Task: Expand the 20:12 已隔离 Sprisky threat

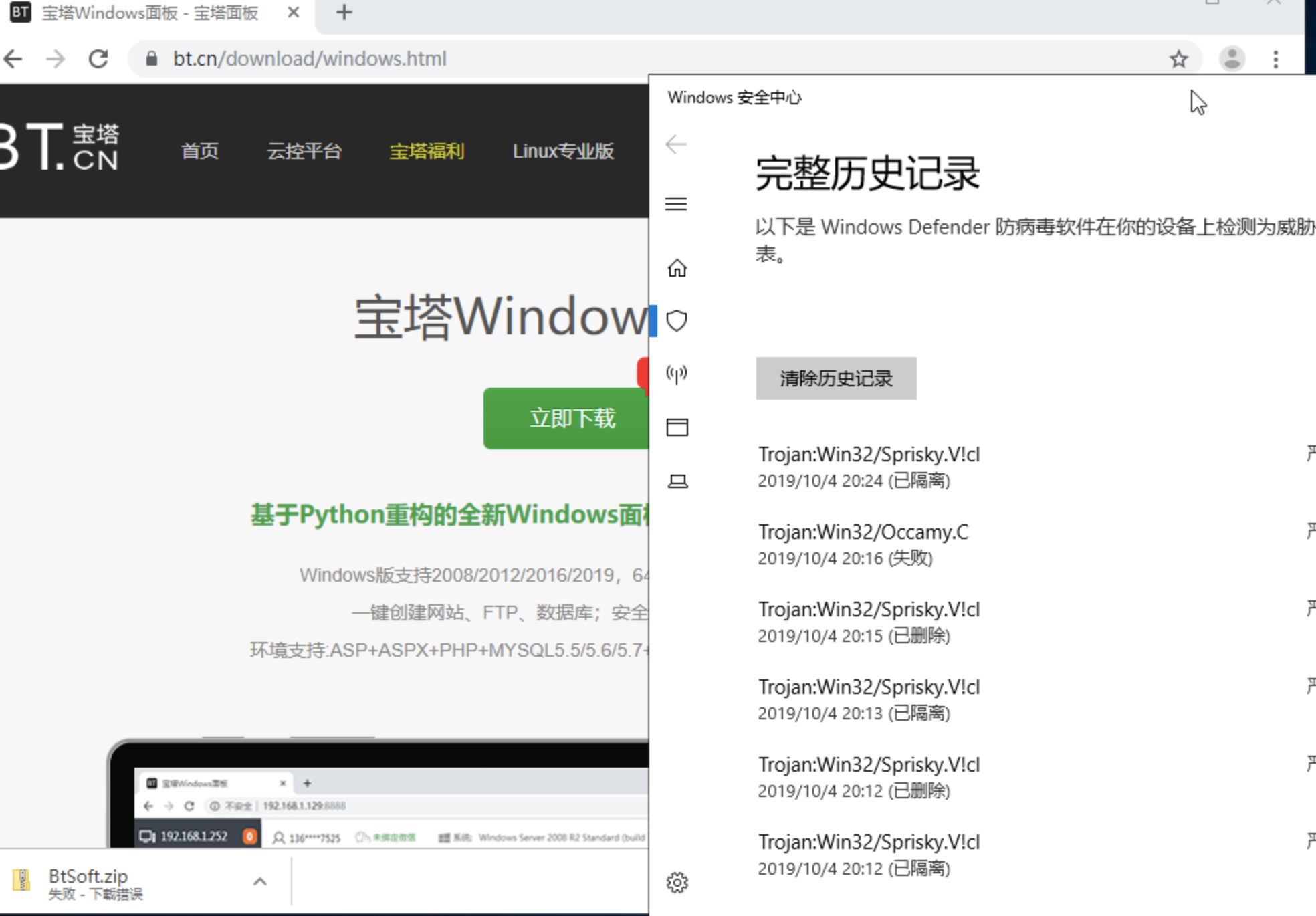Action: (x=1035, y=854)
